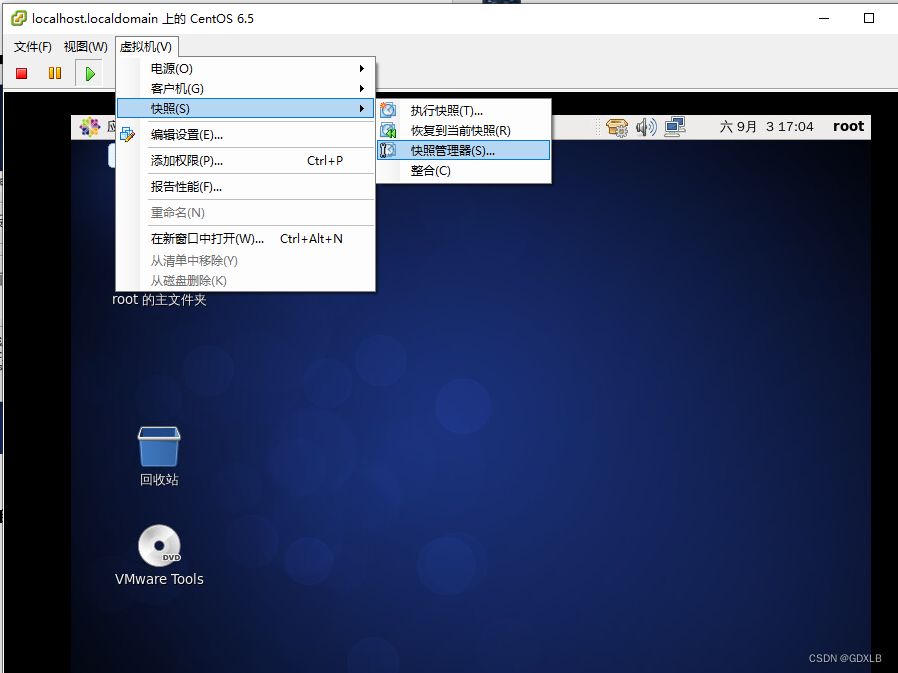
Task: Suspend the virtual machine via pause icon
Action: pyautogui.click(x=54, y=72)
